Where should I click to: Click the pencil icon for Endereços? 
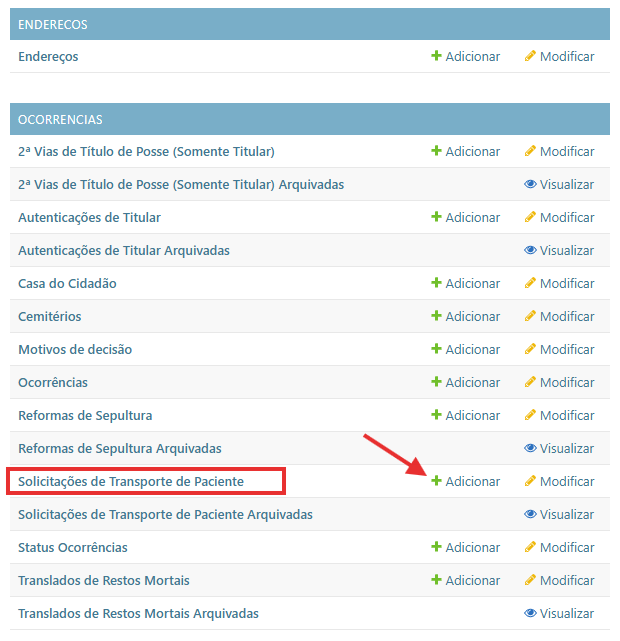pyautogui.click(x=530, y=57)
